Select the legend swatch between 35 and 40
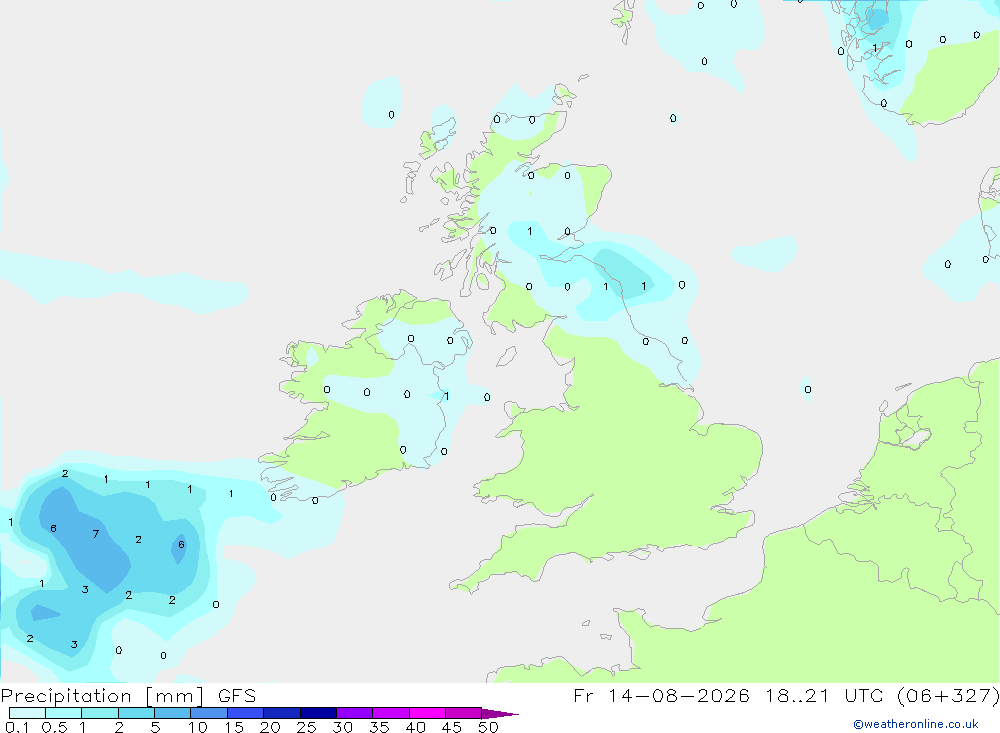Image resolution: width=1000 pixels, height=733 pixels. point(390,713)
